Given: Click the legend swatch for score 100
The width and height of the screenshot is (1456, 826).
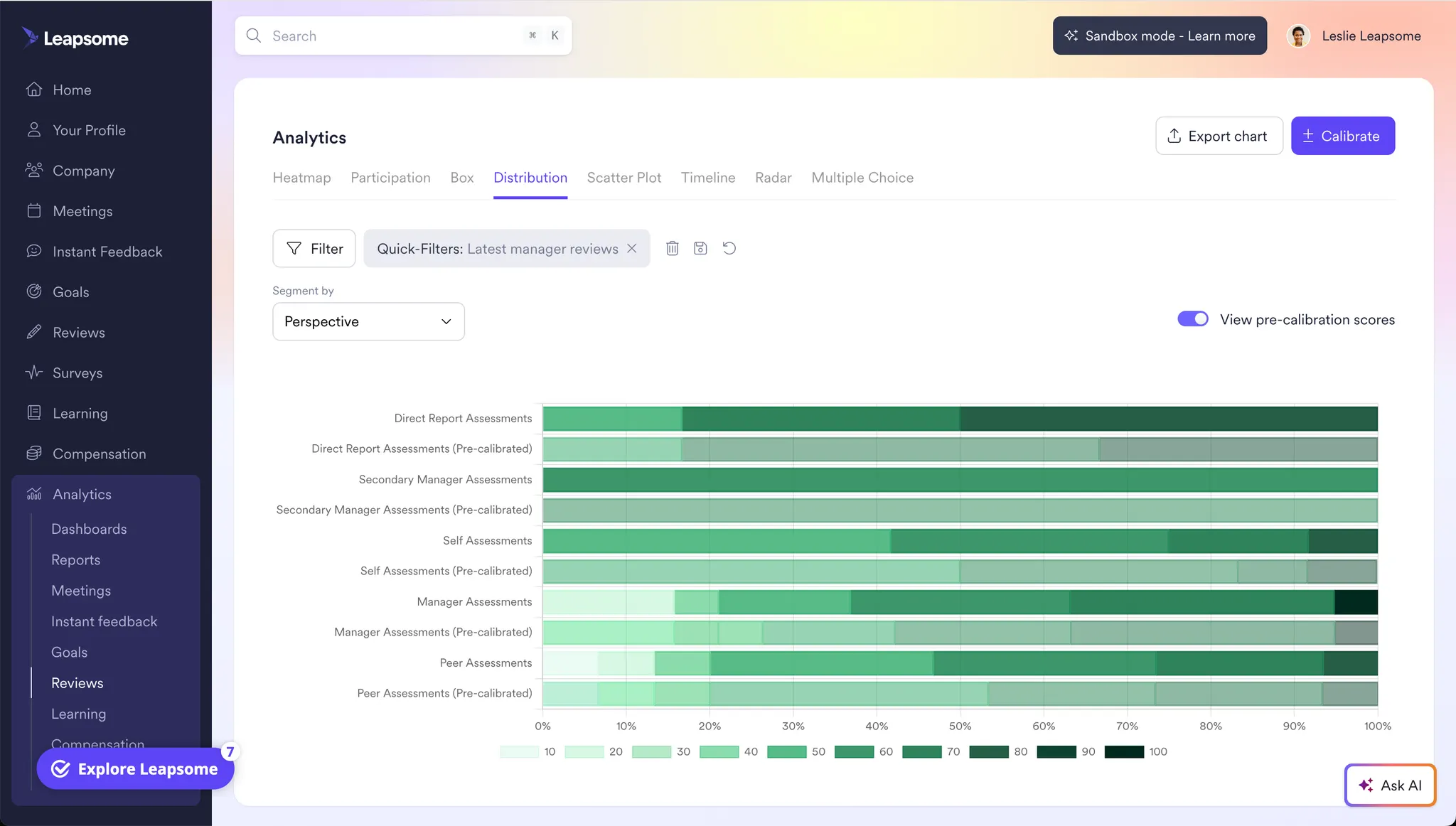Looking at the screenshot, I should 1124,751.
